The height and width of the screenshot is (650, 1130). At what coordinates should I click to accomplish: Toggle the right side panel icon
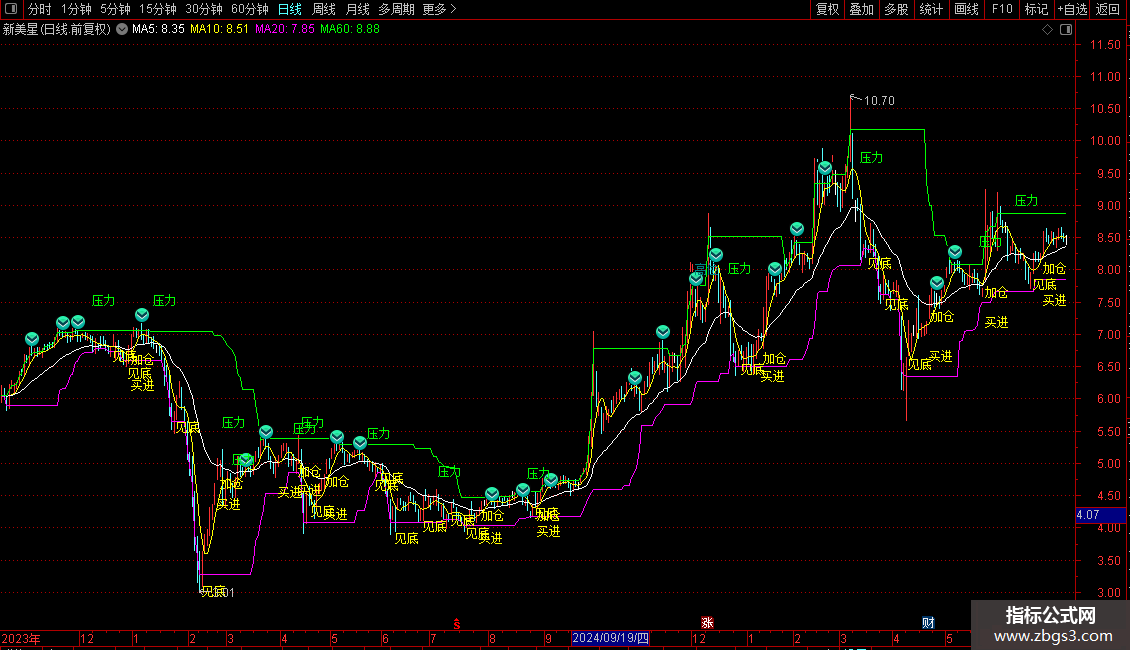1066,30
